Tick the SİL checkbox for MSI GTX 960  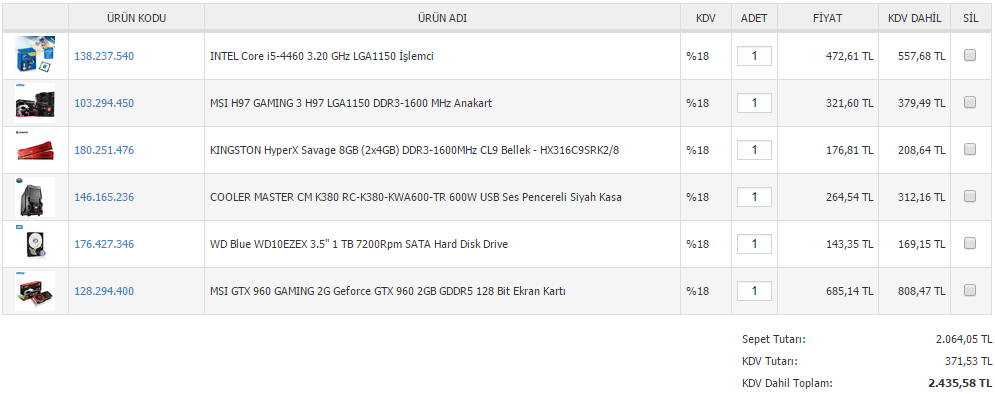pos(970,290)
